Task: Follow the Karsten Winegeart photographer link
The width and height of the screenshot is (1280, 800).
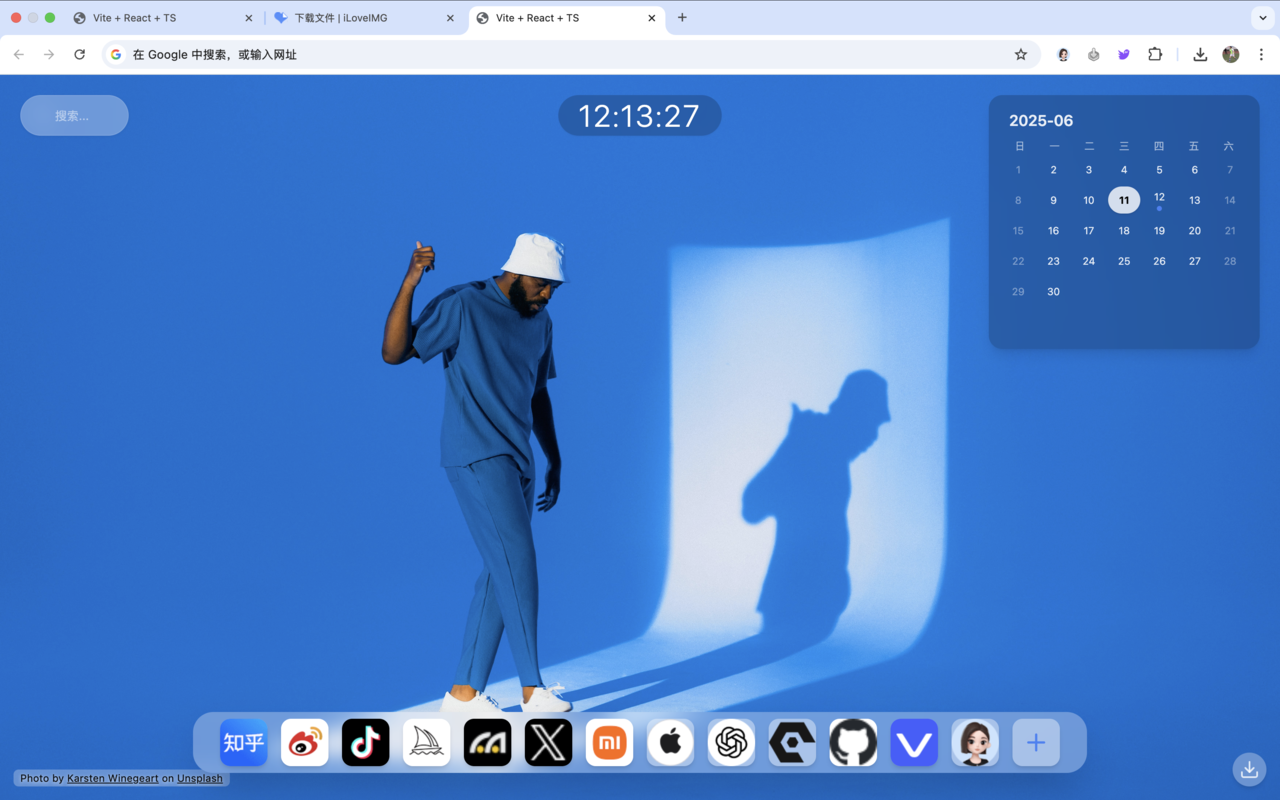Action: [x=112, y=778]
